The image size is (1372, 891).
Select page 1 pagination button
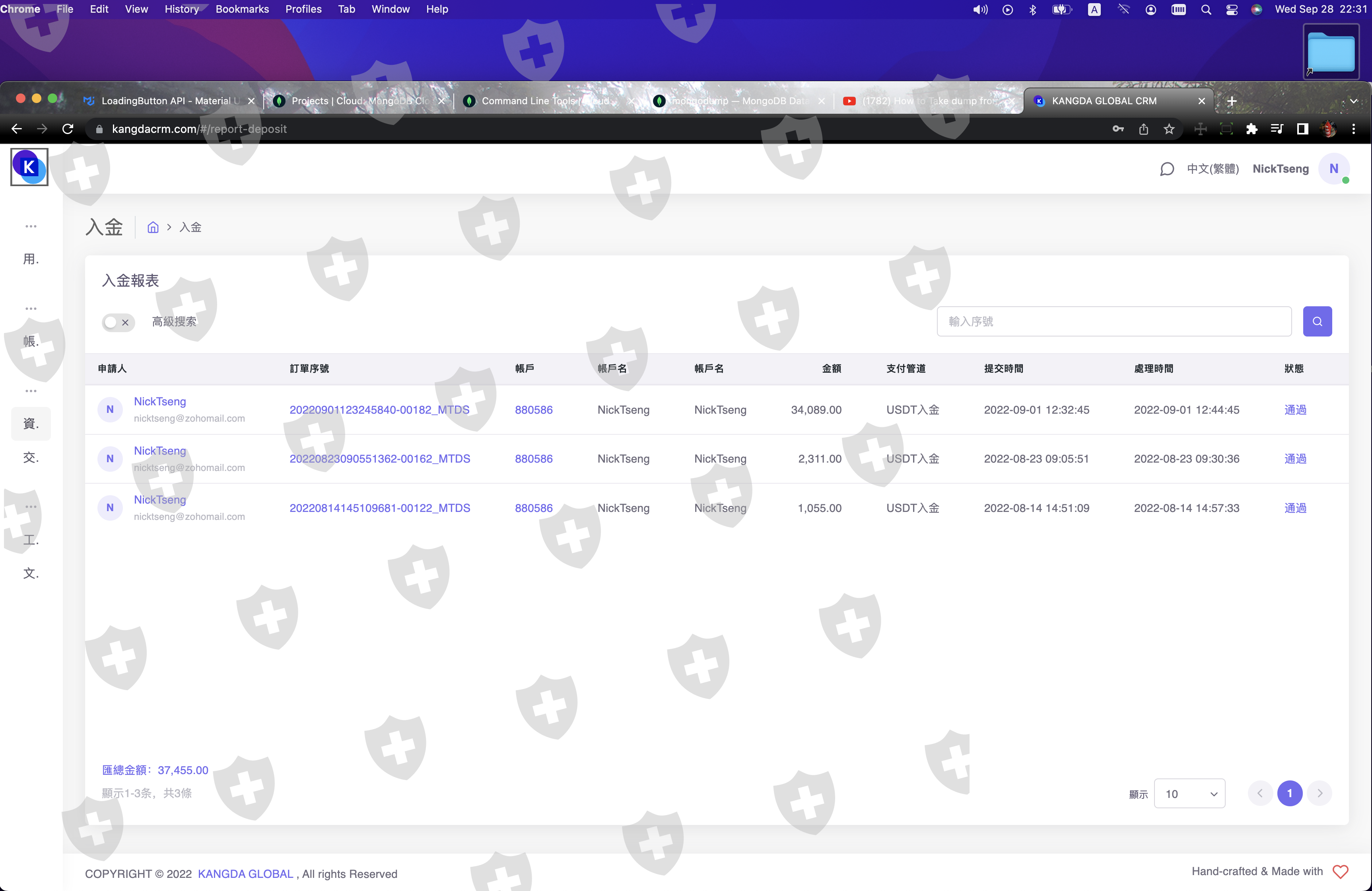pyautogui.click(x=1290, y=794)
